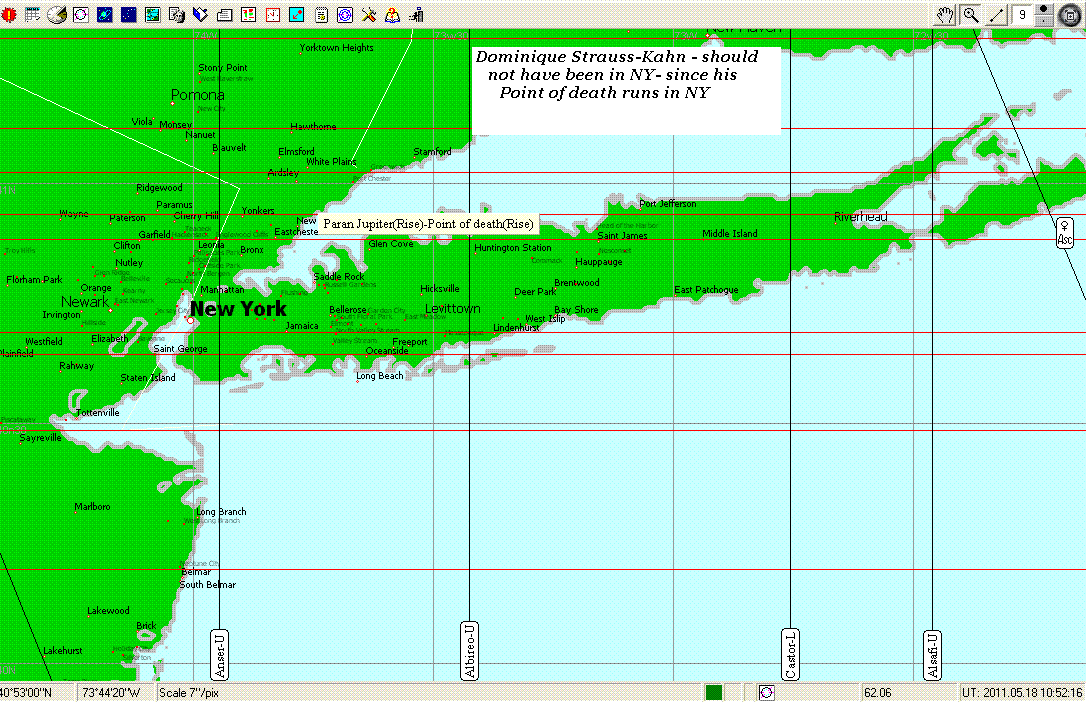Click the Port Jefferson map label
1086x702 pixels.
click(x=668, y=204)
